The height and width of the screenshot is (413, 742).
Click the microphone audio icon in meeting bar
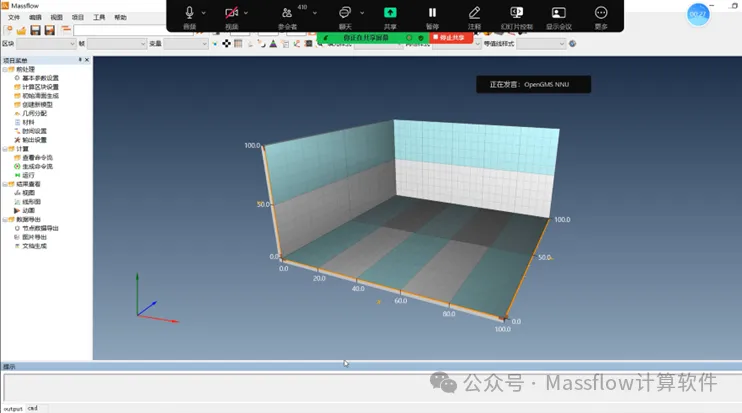point(189,13)
